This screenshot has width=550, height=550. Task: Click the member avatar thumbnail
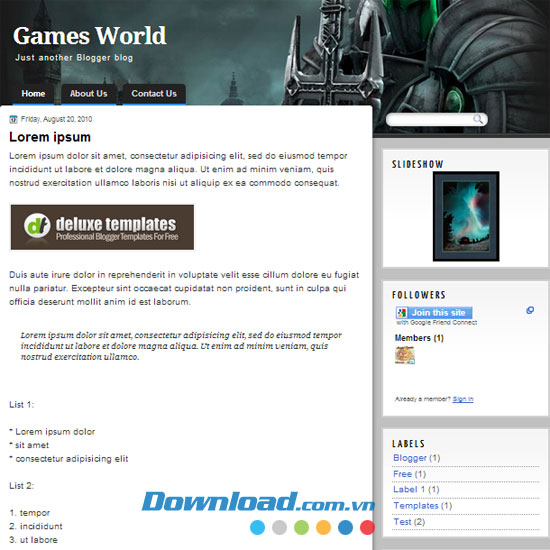[405, 355]
